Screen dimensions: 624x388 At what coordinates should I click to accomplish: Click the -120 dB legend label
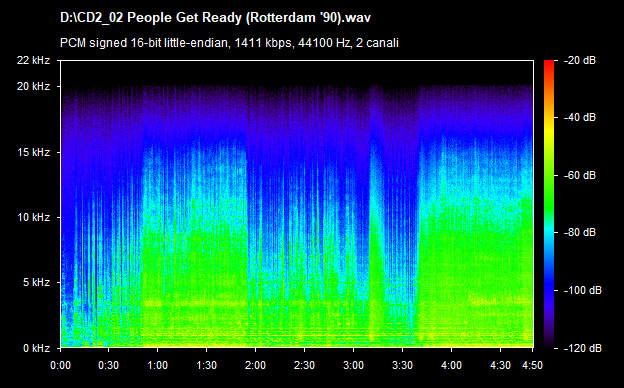pos(583,348)
